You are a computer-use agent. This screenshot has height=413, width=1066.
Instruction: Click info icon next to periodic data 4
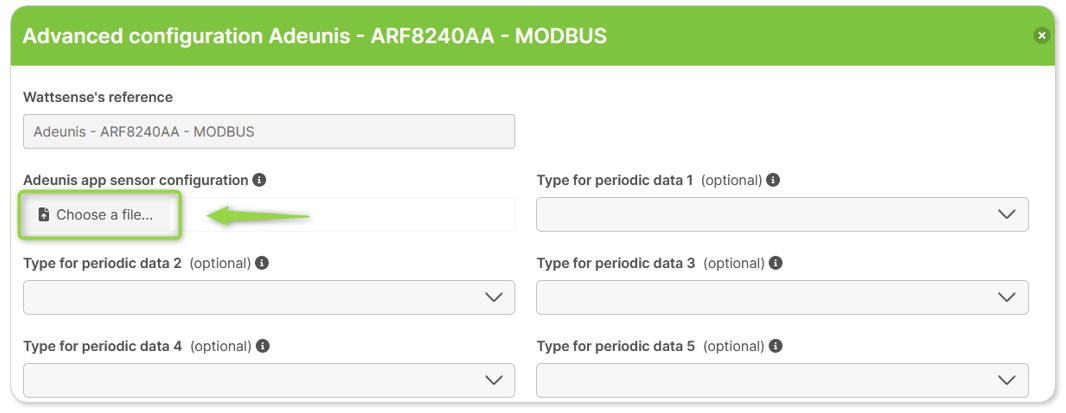coord(262,346)
